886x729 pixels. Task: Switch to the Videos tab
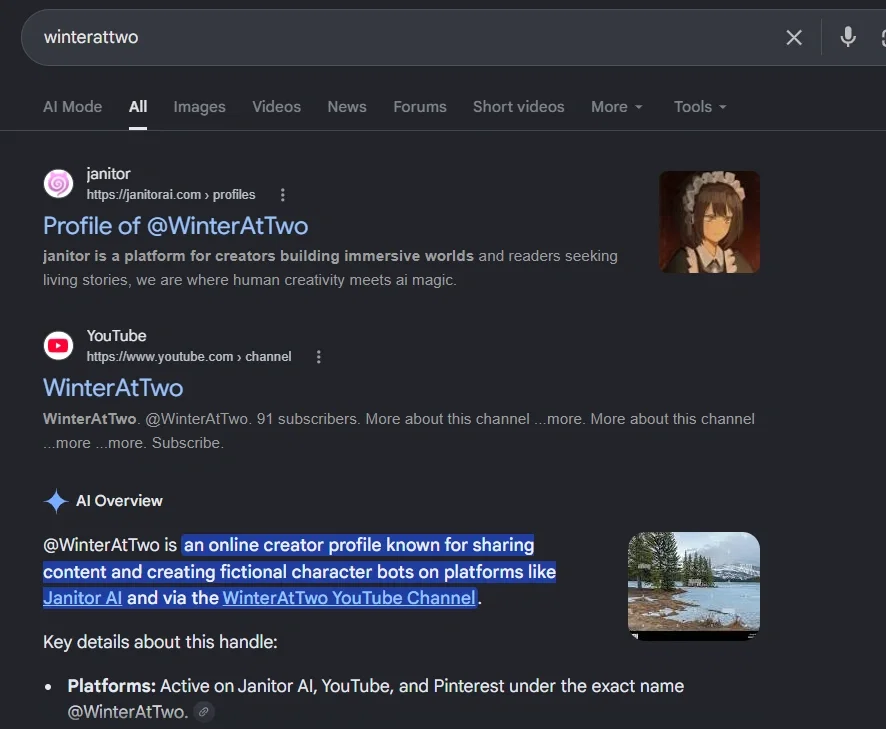276,107
